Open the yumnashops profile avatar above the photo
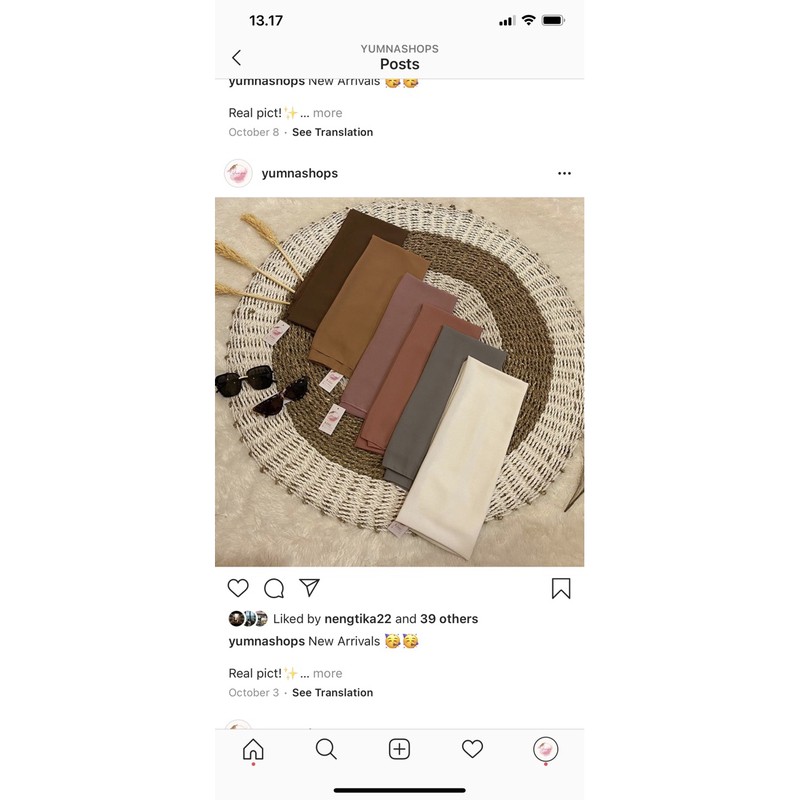 (238, 173)
